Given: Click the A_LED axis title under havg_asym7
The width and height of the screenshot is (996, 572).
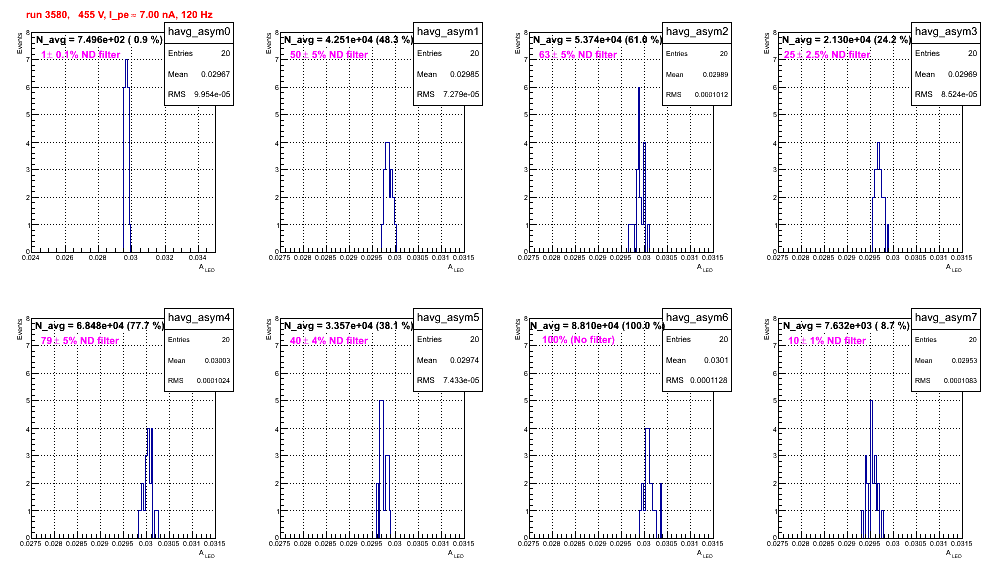Looking at the screenshot, I should pos(954,554).
